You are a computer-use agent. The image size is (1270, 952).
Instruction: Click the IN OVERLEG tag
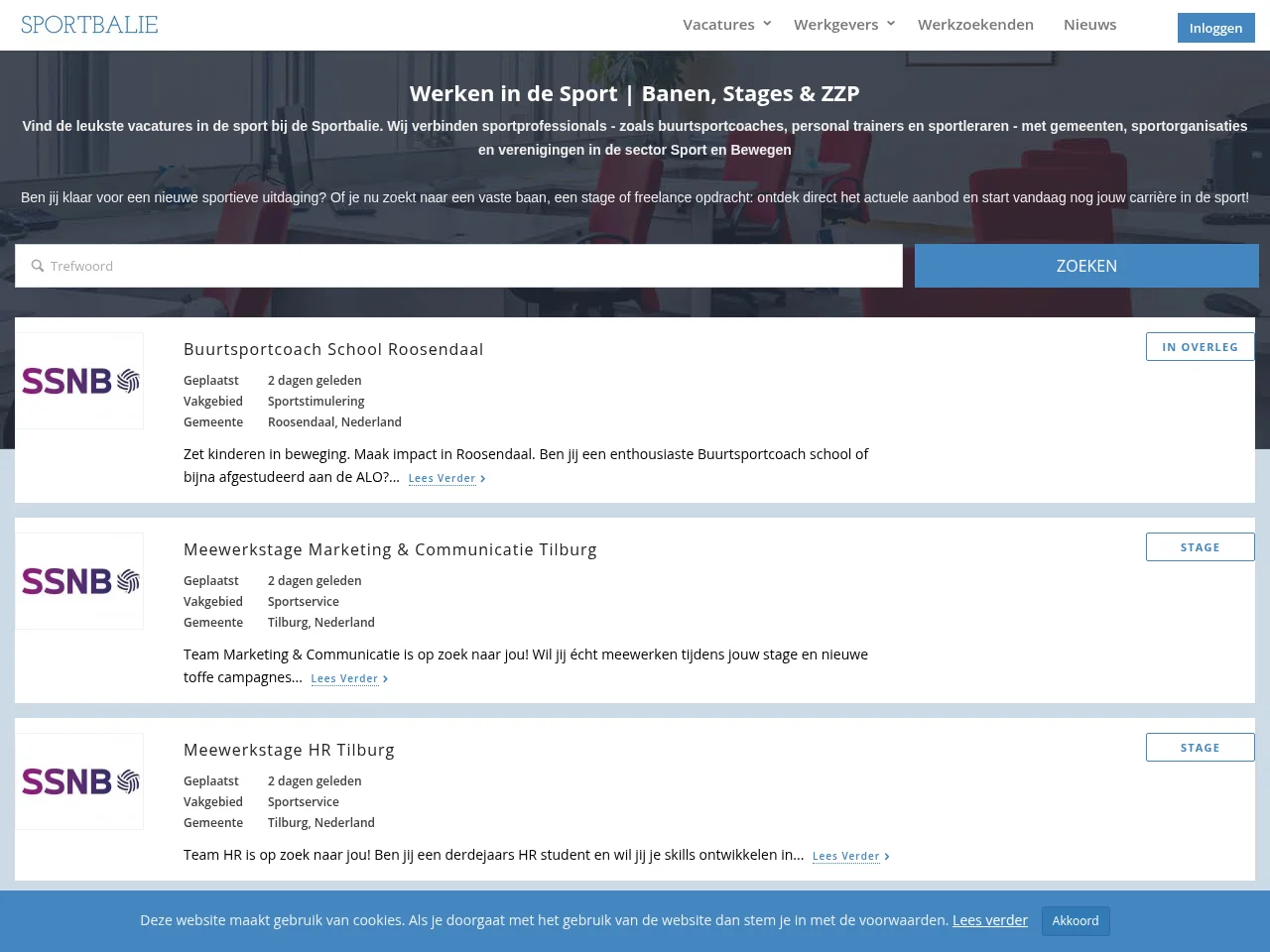[1200, 347]
